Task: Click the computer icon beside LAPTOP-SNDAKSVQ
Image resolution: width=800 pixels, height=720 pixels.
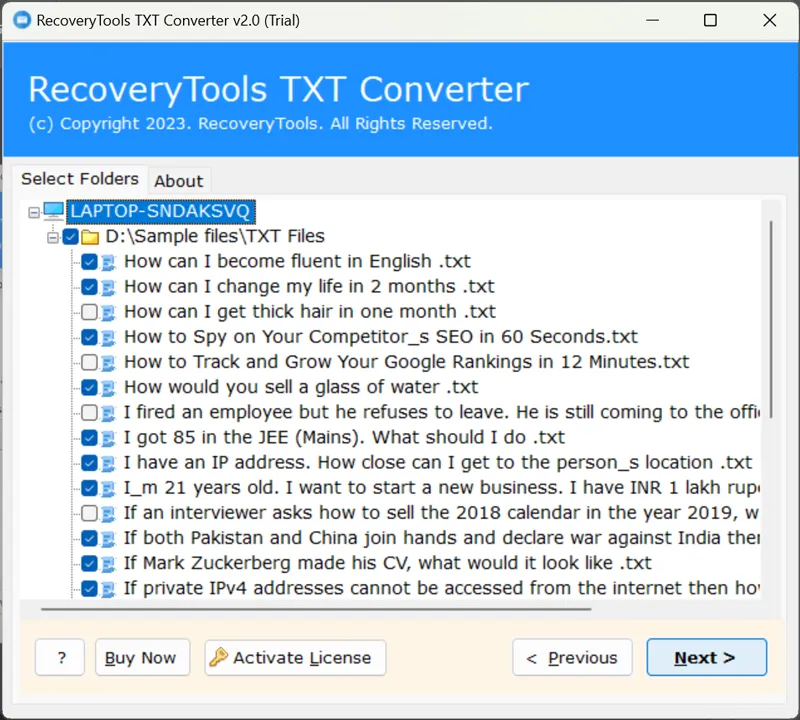Action: 54,211
